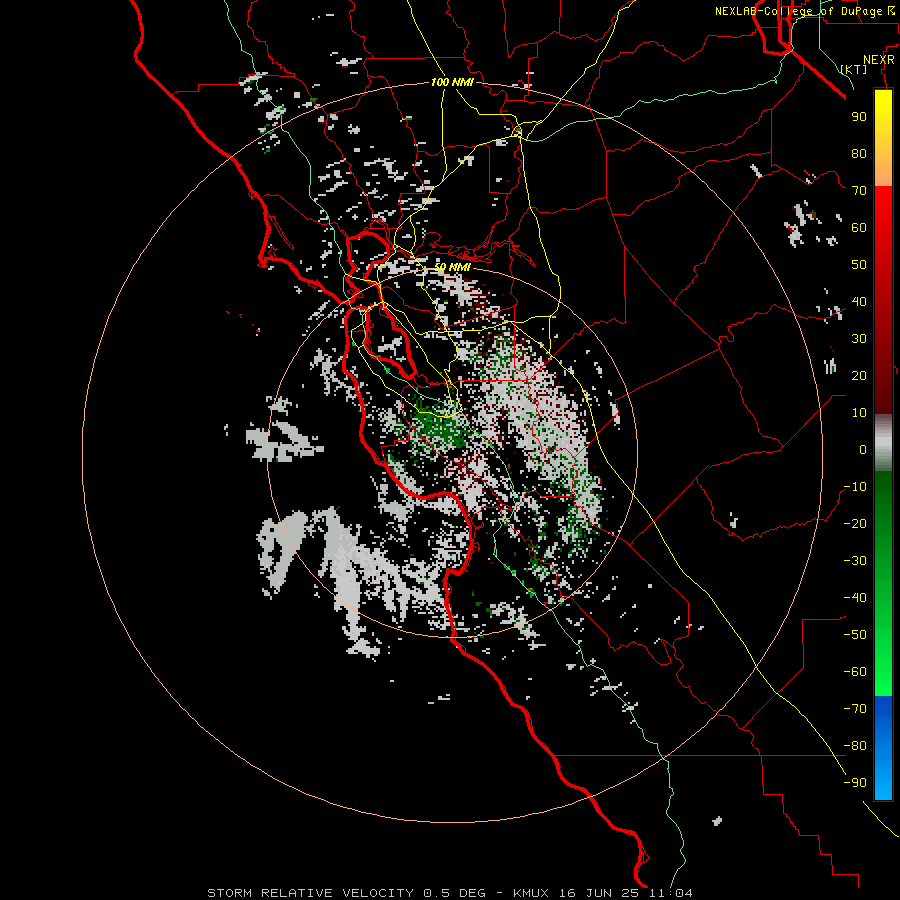The height and width of the screenshot is (900, 900).
Task: Click the -70 value on velocity scale
Action: (855, 709)
